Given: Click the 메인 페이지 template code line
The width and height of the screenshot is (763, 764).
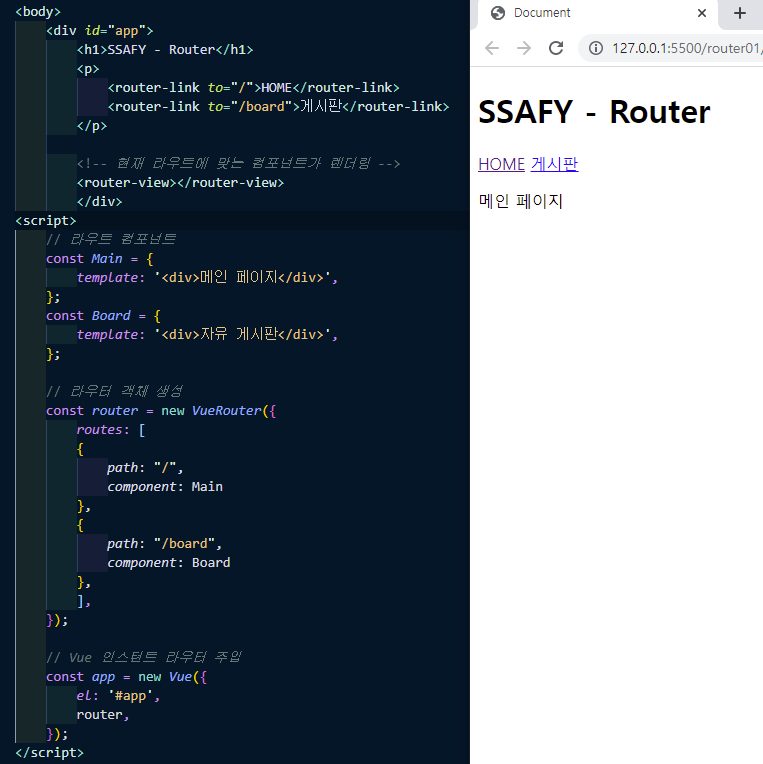Looking at the screenshot, I should tap(207, 278).
